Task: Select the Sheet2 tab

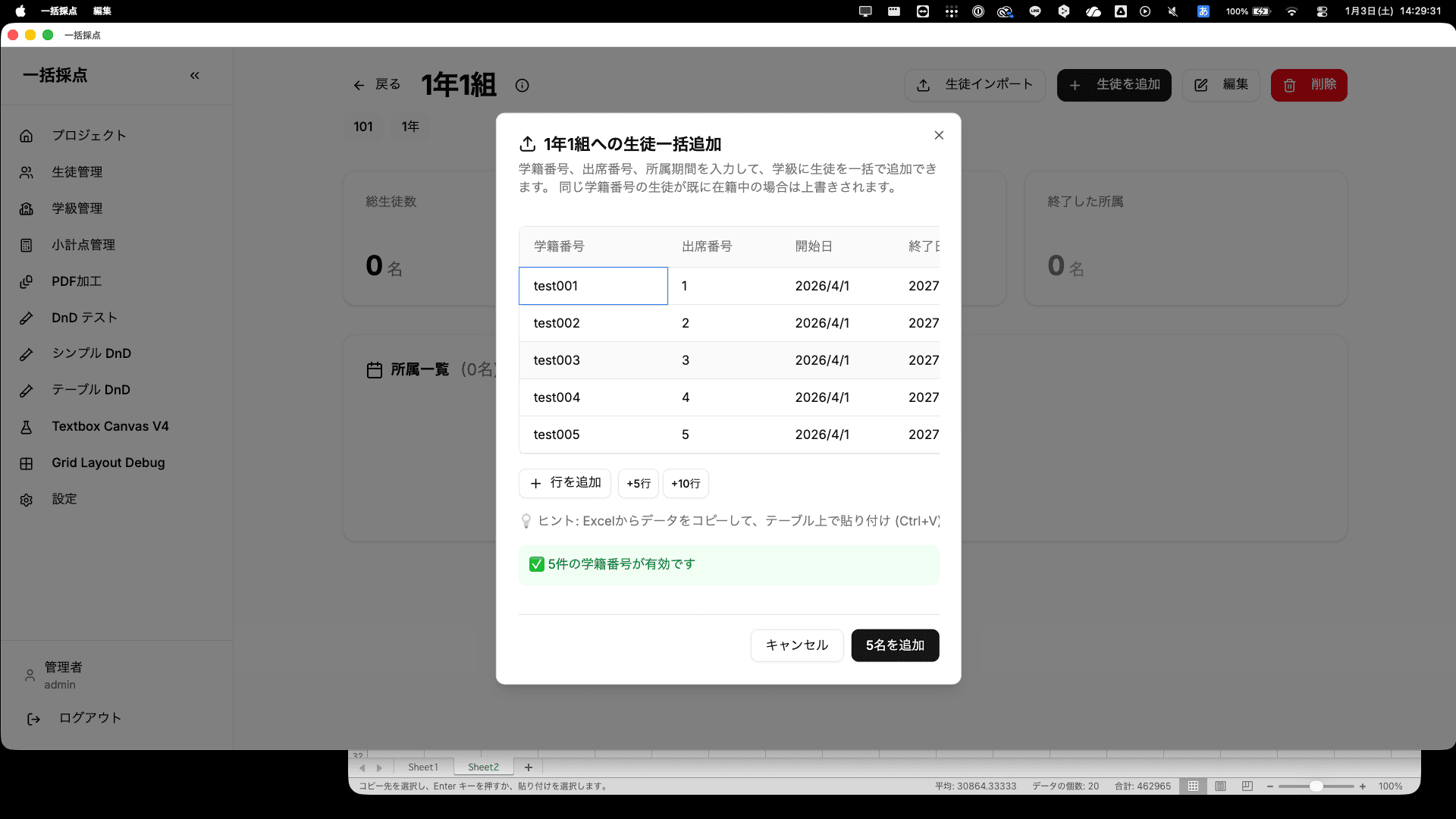Action: 482,767
